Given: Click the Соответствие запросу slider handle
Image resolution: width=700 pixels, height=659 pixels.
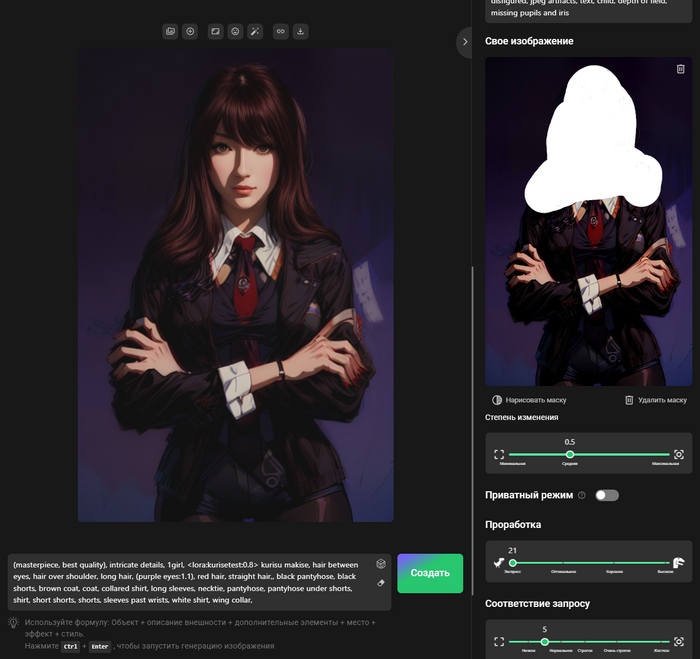Looking at the screenshot, I should coord(545,642).
